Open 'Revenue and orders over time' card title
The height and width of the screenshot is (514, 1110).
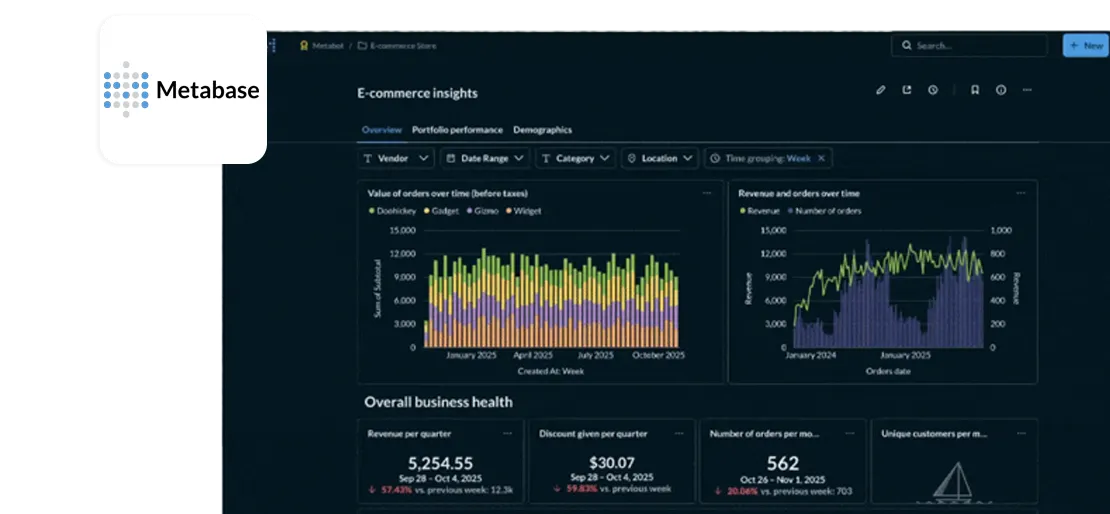pos(799,193)
